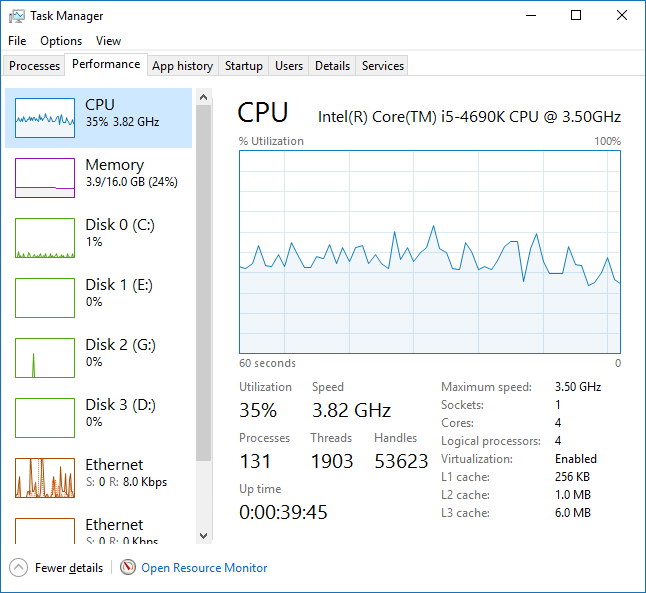Screen dimensions: 646x593
Task: Switch to the App history tab
Action: tap(183, 66)
